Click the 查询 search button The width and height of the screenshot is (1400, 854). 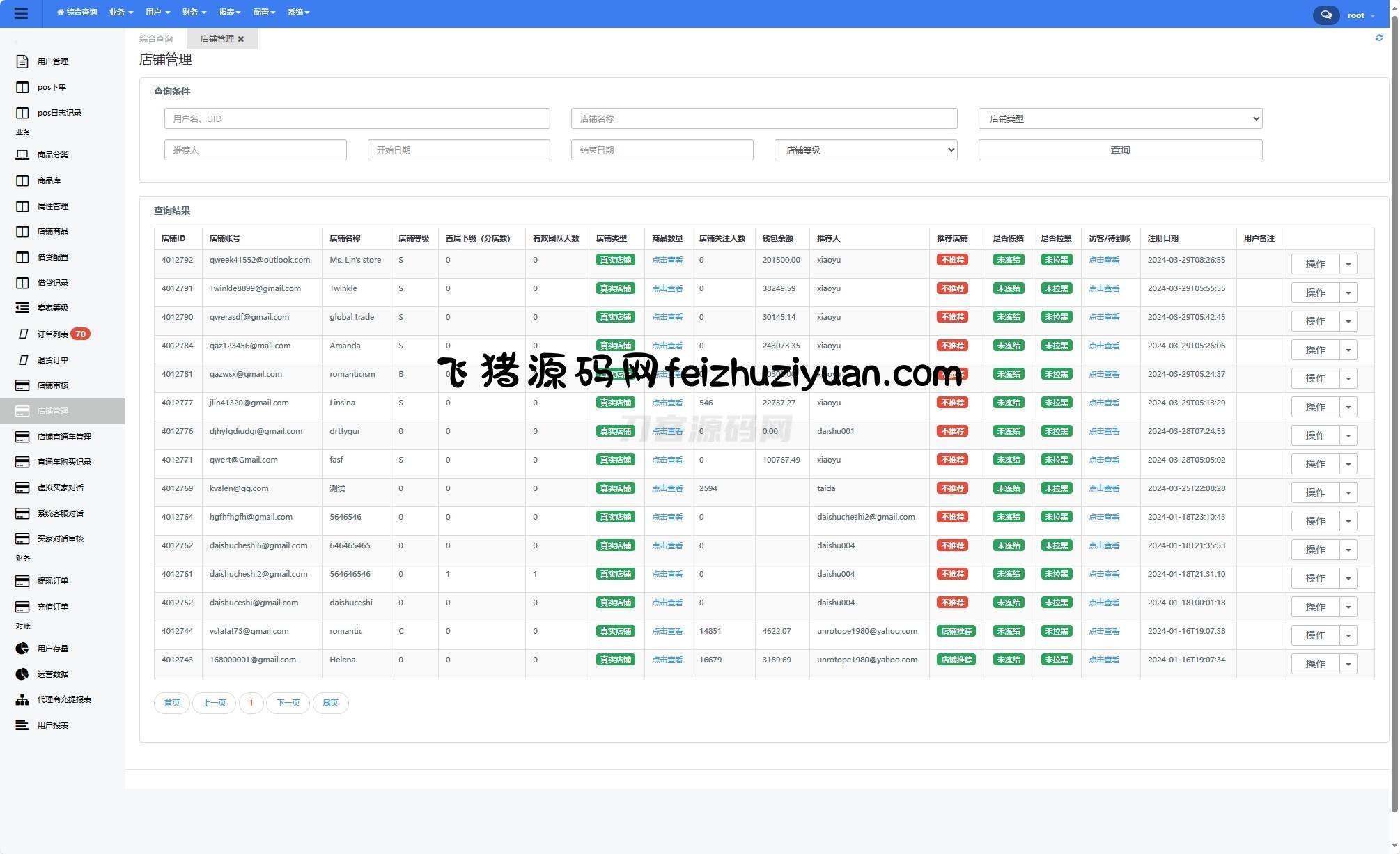click(x=1119, y=150)
